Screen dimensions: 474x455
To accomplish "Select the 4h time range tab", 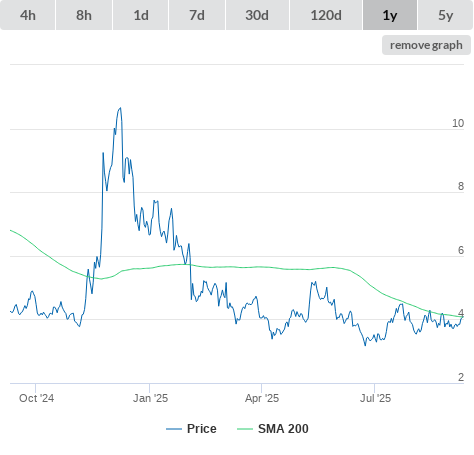I will (28, 15).
